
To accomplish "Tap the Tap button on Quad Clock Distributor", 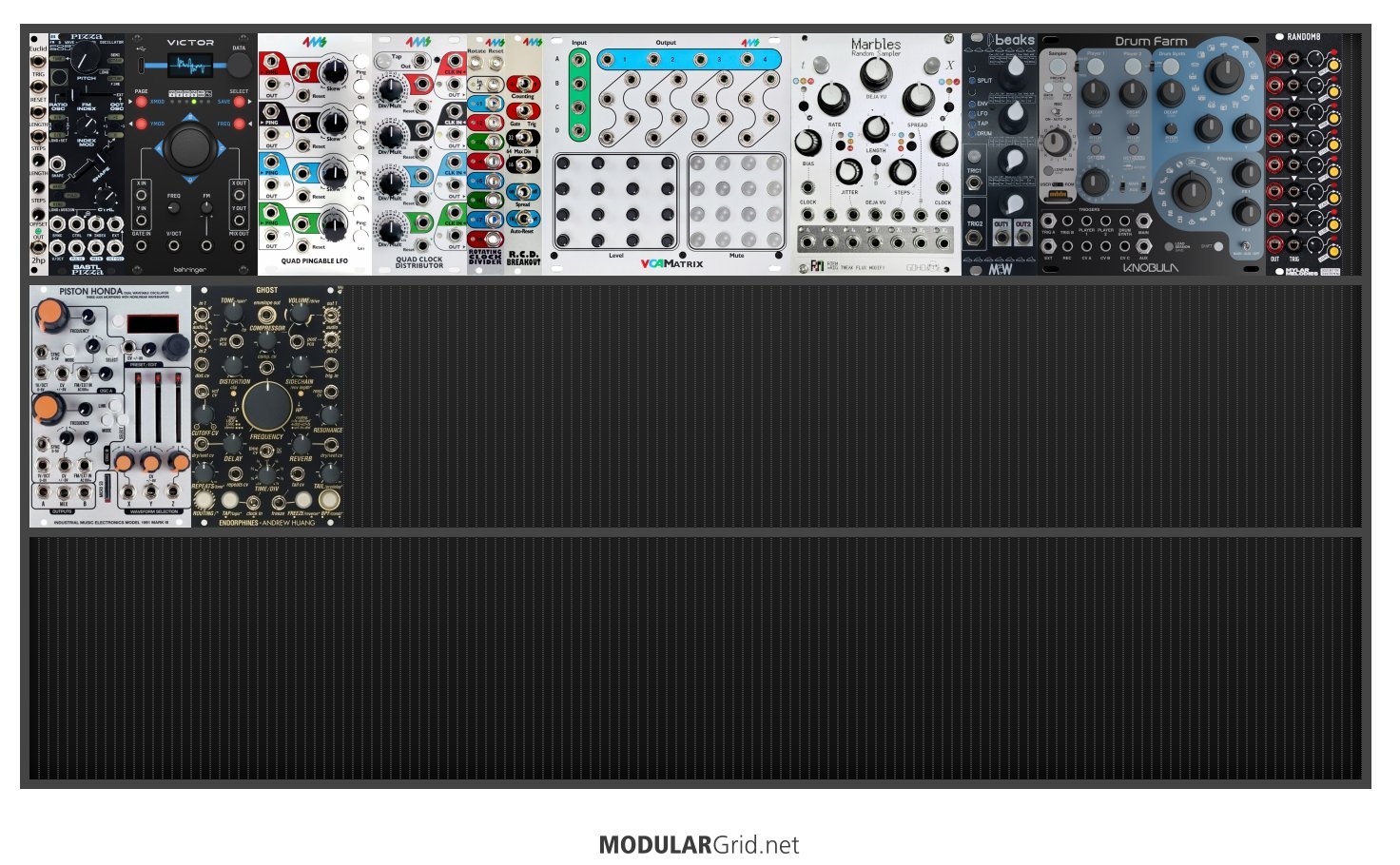I will click(383, 60).
